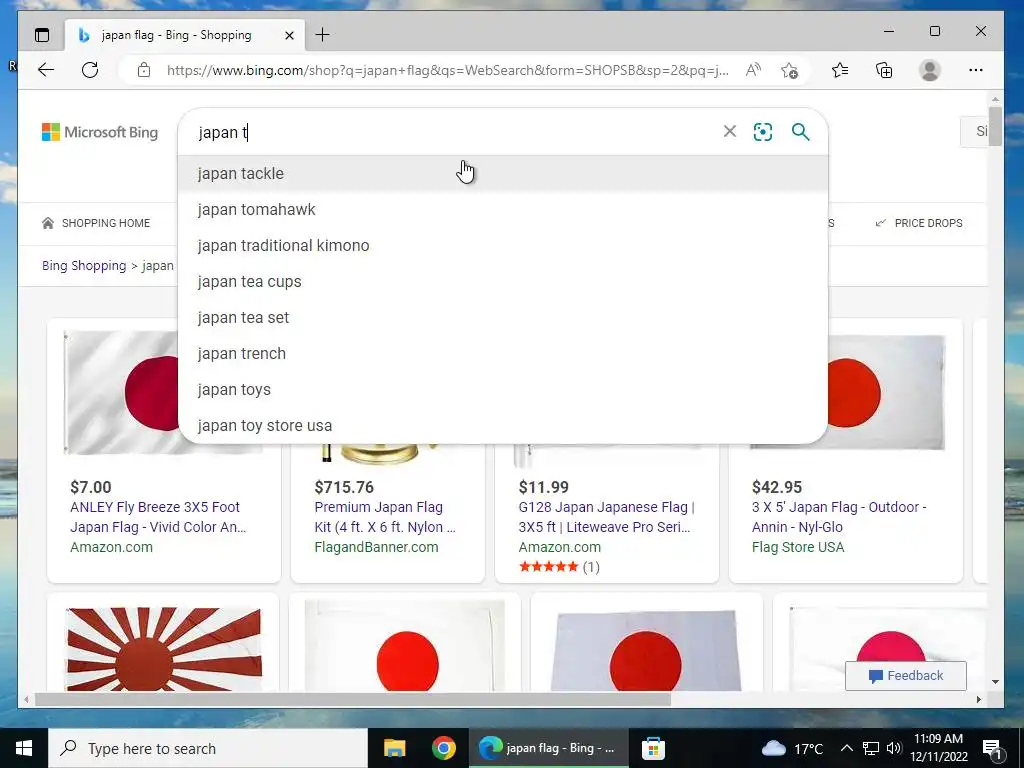The width and height of the screenshot is (1024, 768).
Task: Open Microsoft Store from taskbar
Action: [653, 748]
